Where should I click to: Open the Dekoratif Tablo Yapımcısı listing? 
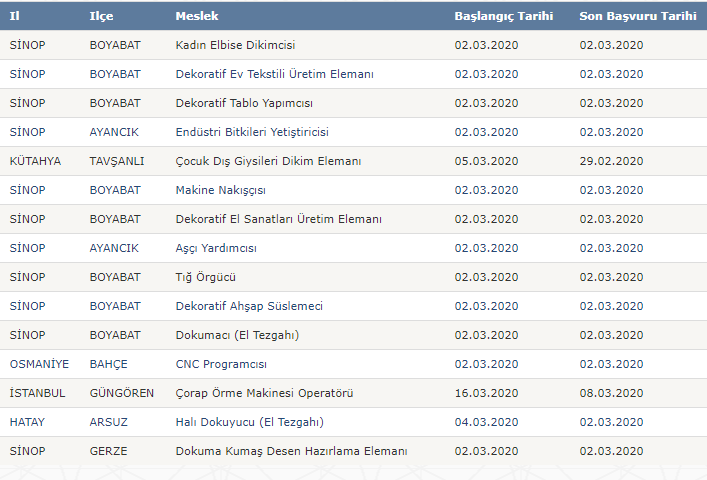[244, 103]
